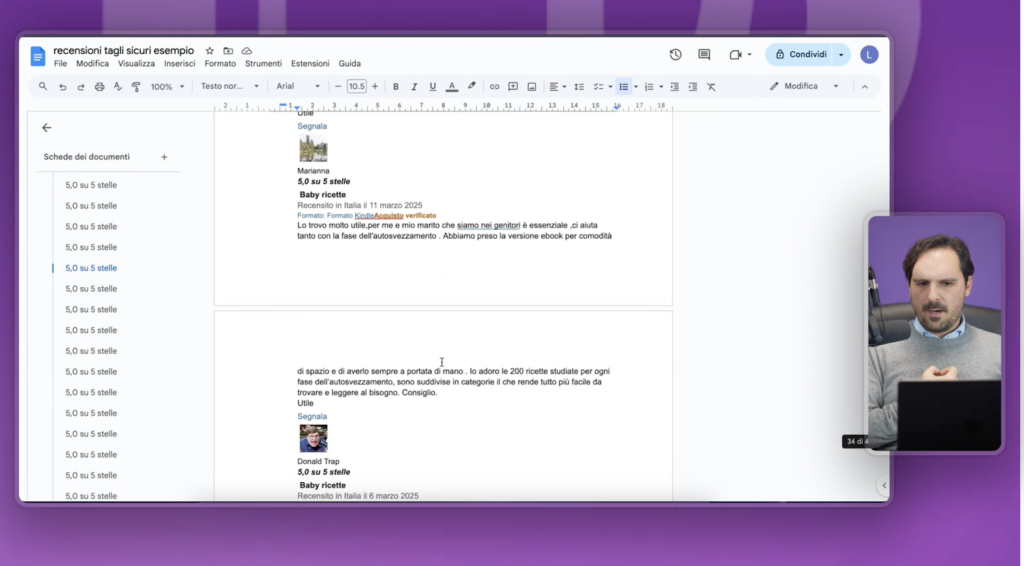The width and height of the screenshot is (1024, 566).
Task: Redo the last action
Action: [80, 87]
